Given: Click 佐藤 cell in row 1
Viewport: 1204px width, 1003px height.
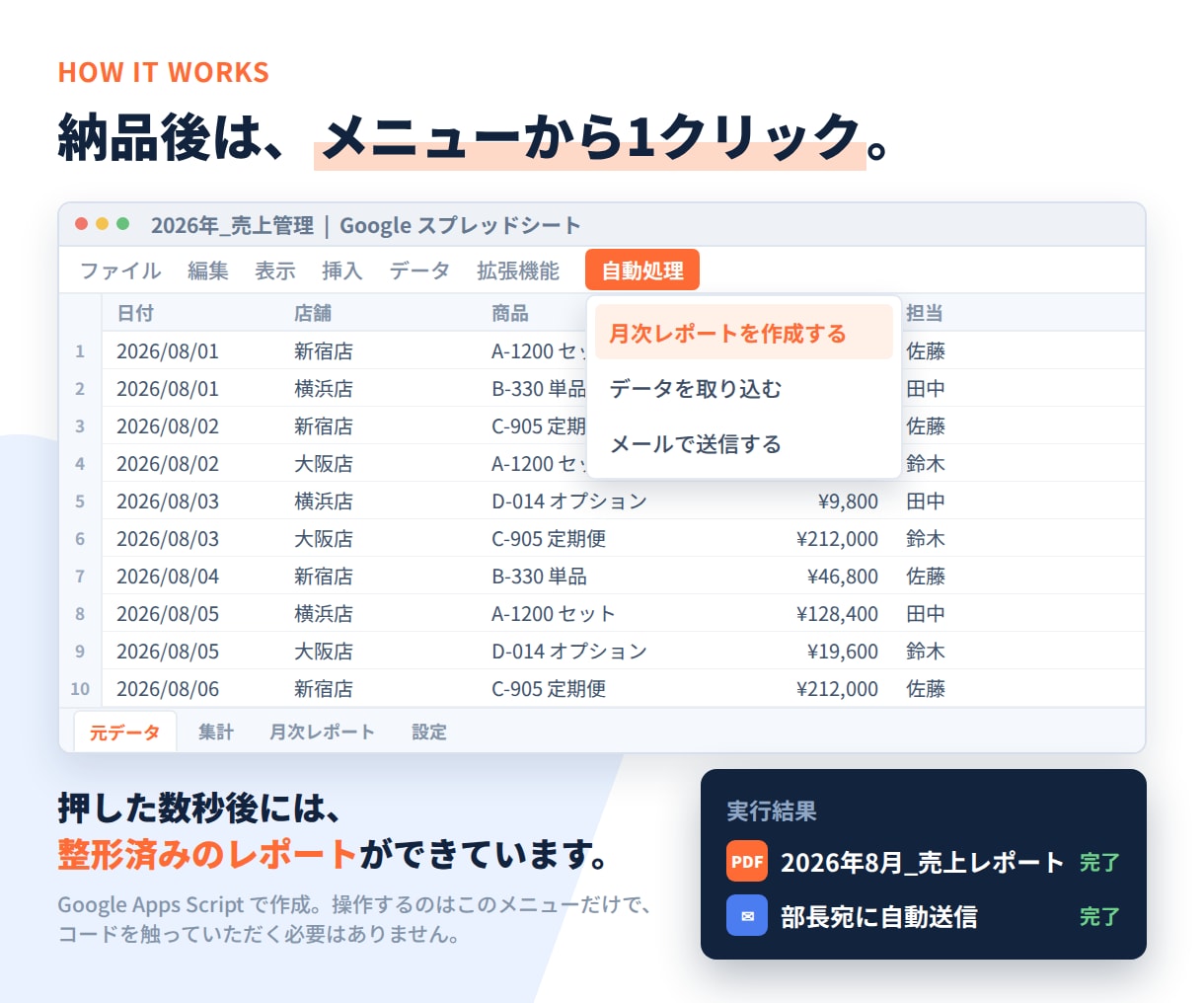Looking at the screenshot, I should pos(926,350).
